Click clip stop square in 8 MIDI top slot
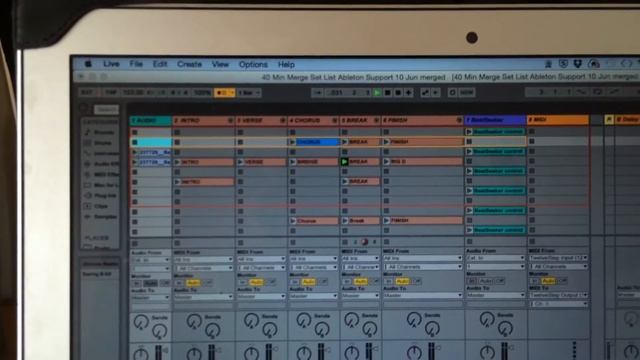640x360 pixels. tap(532, 131)
